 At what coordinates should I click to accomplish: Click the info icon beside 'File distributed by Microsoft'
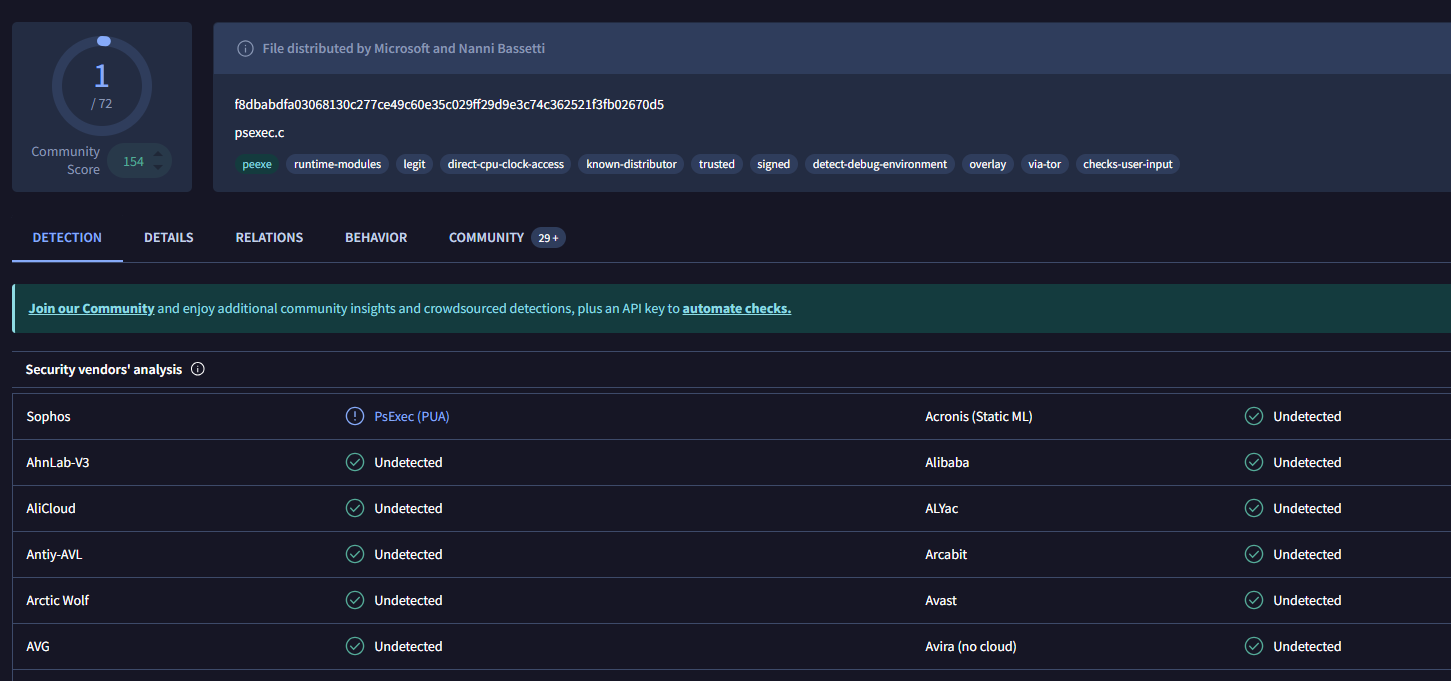(245, 49)
